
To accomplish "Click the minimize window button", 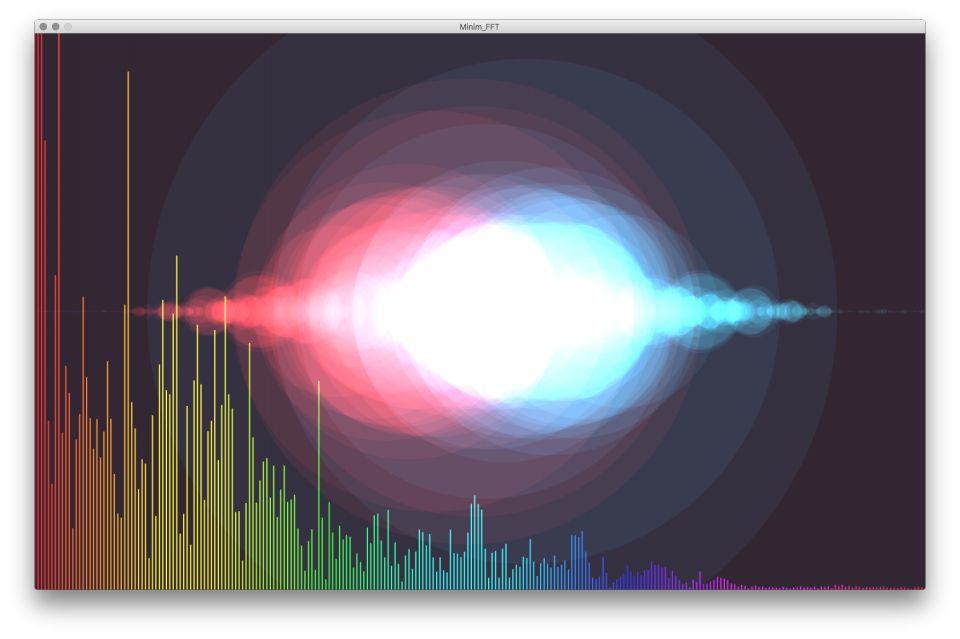I will tap(56, 26).
